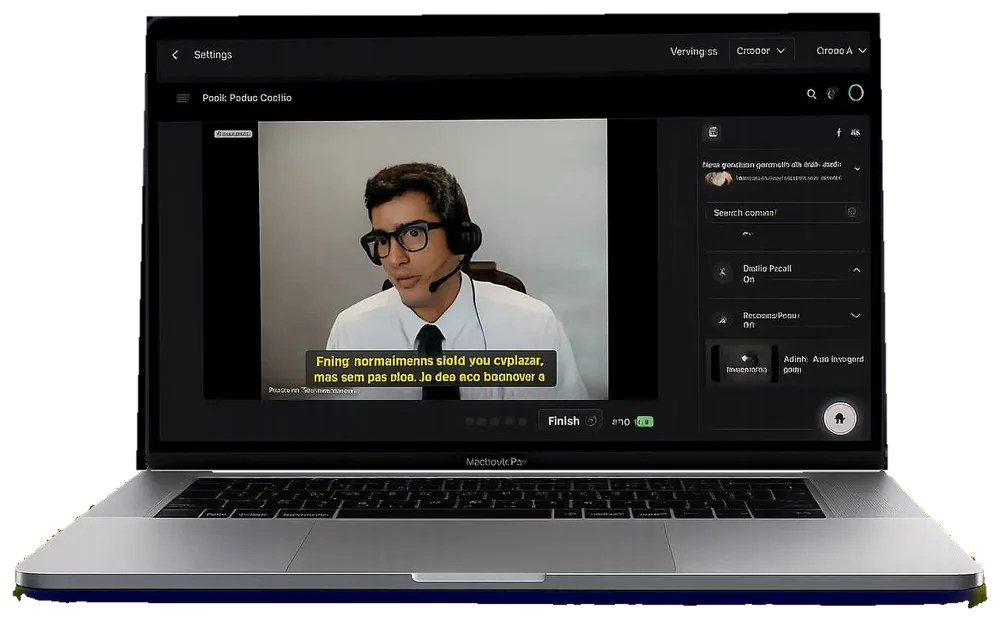The image size is (1000, 621).
Task: Click the round dark icon next to search
Action: pyautogui.click(x=832, y=94)
